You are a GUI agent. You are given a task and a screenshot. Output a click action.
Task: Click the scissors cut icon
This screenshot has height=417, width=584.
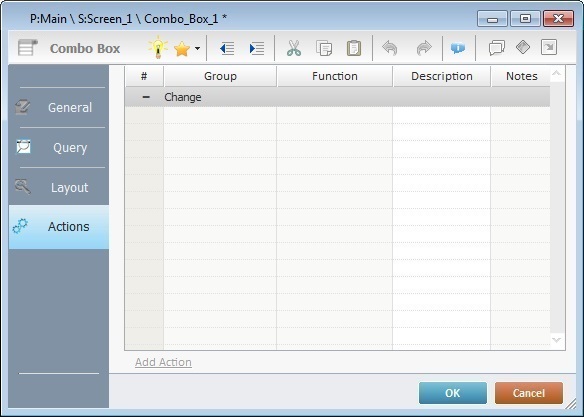[294, 48]
